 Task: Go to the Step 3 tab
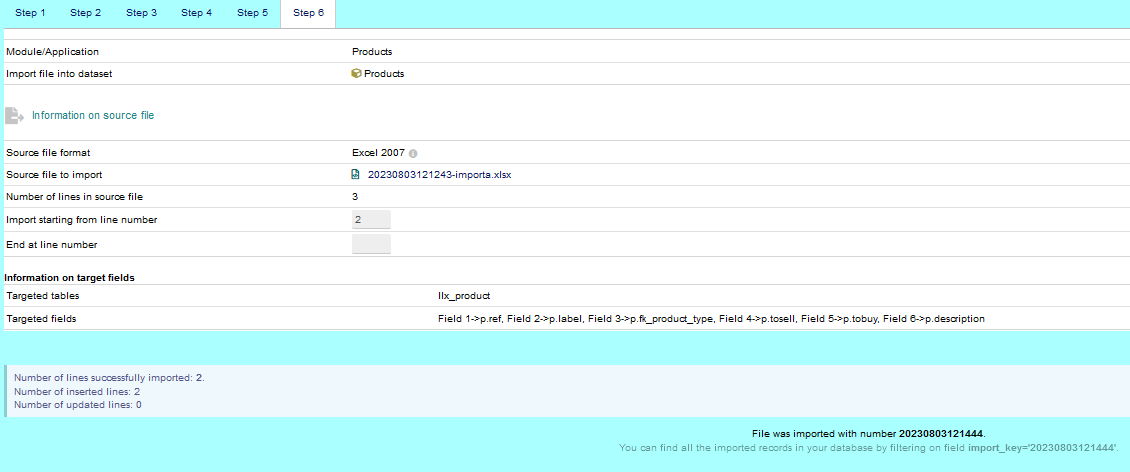(x=141, y=13)
